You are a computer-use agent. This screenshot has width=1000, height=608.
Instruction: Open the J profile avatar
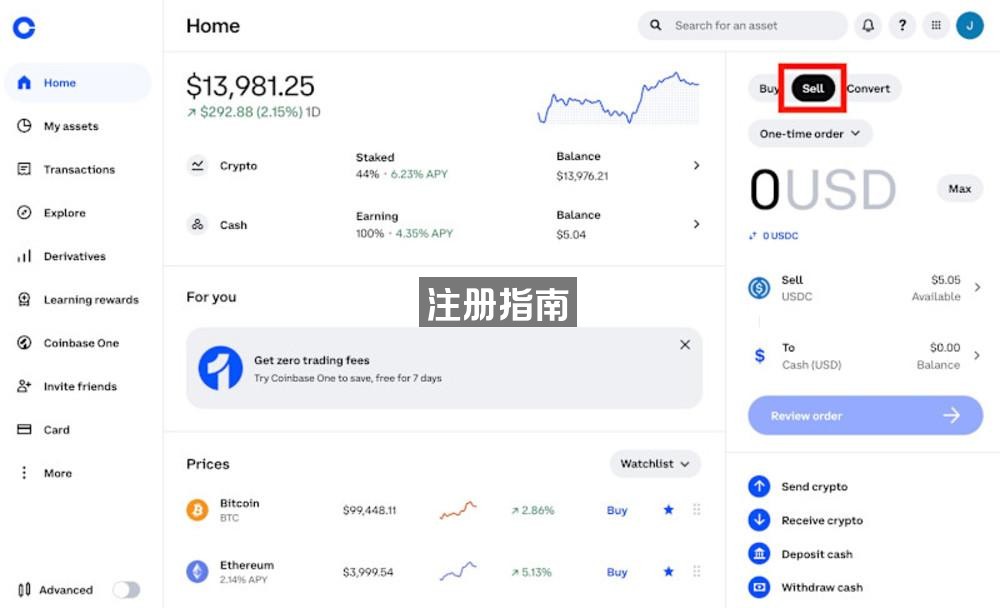[969, 26]
